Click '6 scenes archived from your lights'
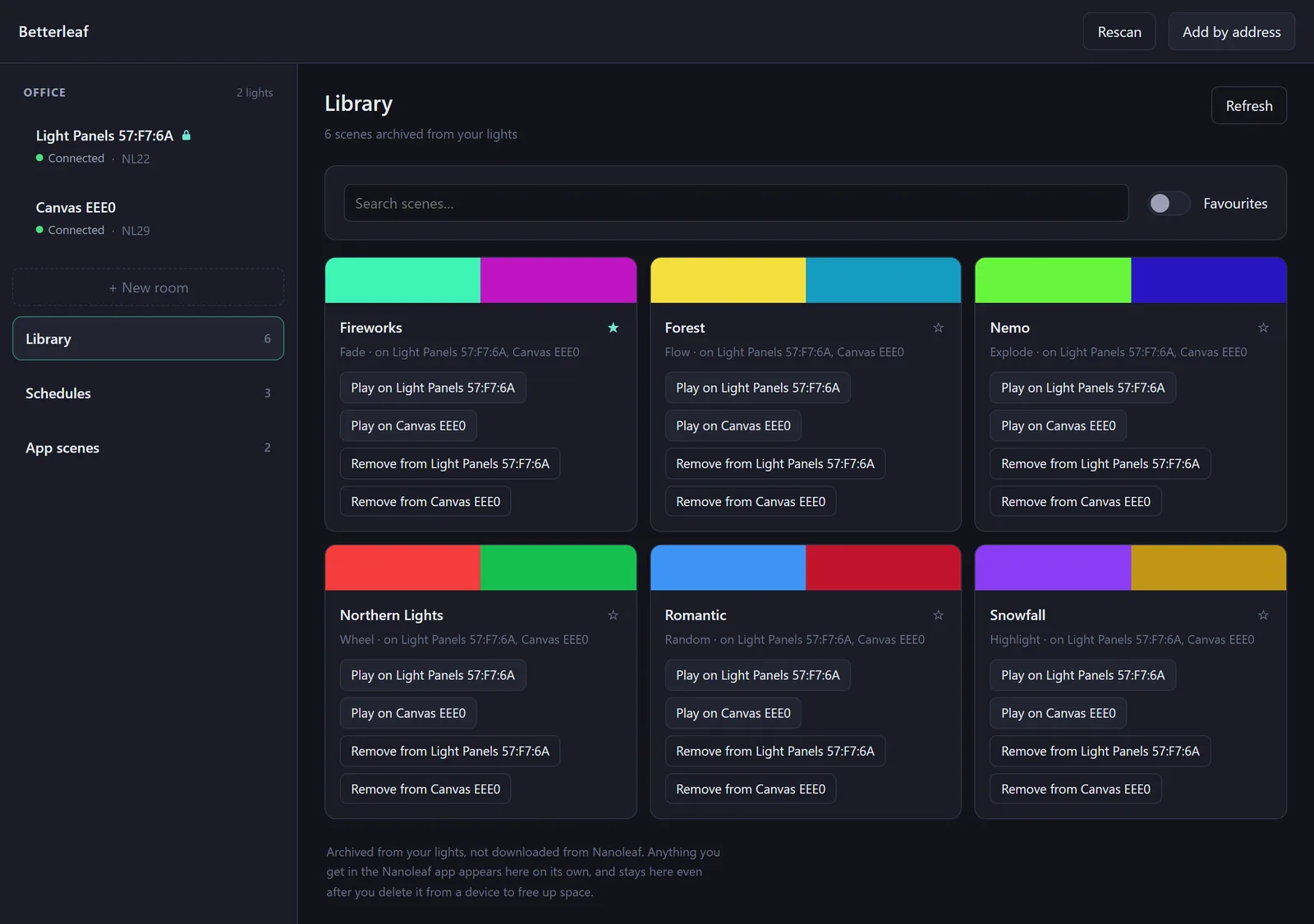The image size is (1314, 924). pyautogui.click(x=420, y=134)
